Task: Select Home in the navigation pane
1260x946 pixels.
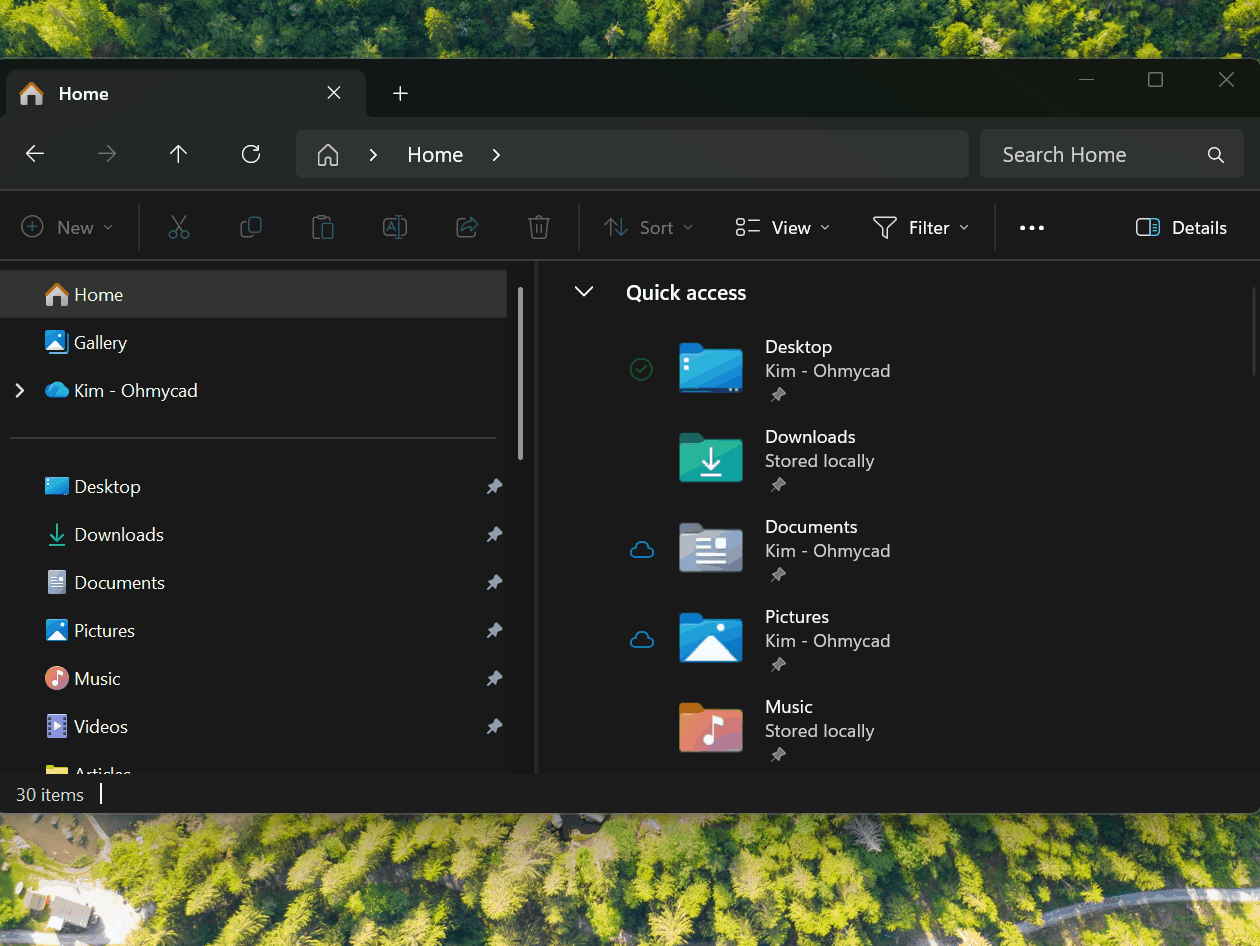Action: point(254,295)
